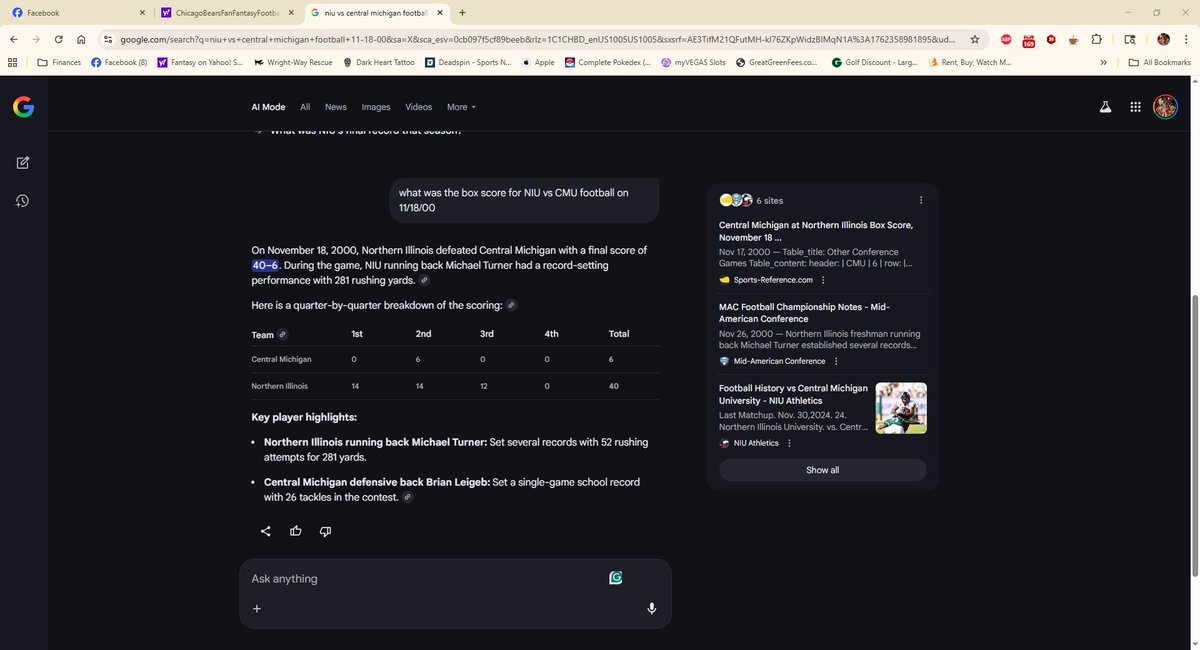Open the sources panel three-dot menu
The width and height of the screenshot is (1200, 650).
tap(921, 200)
